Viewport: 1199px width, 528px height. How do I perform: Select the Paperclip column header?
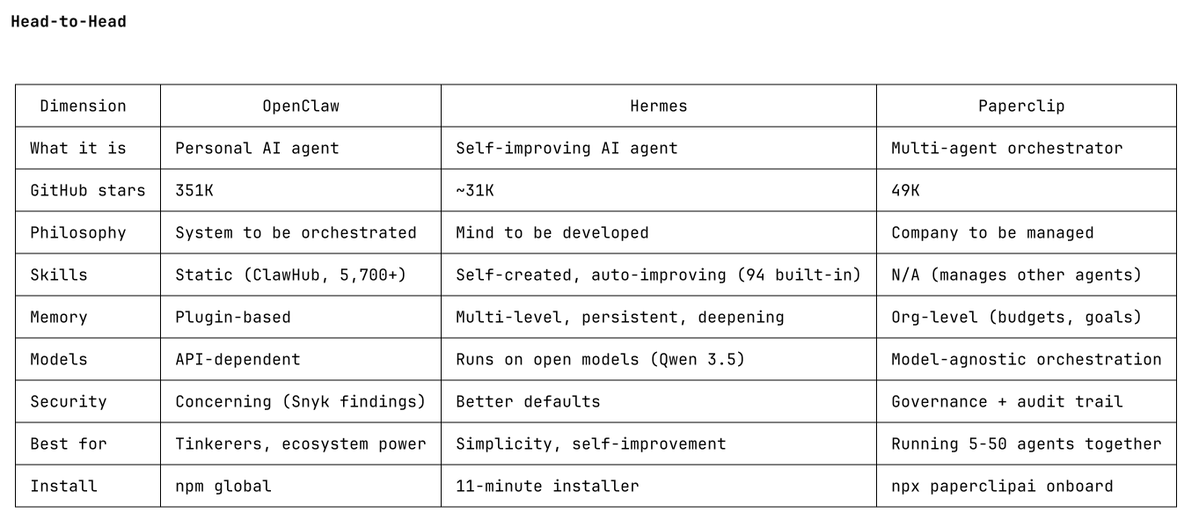1026,106
